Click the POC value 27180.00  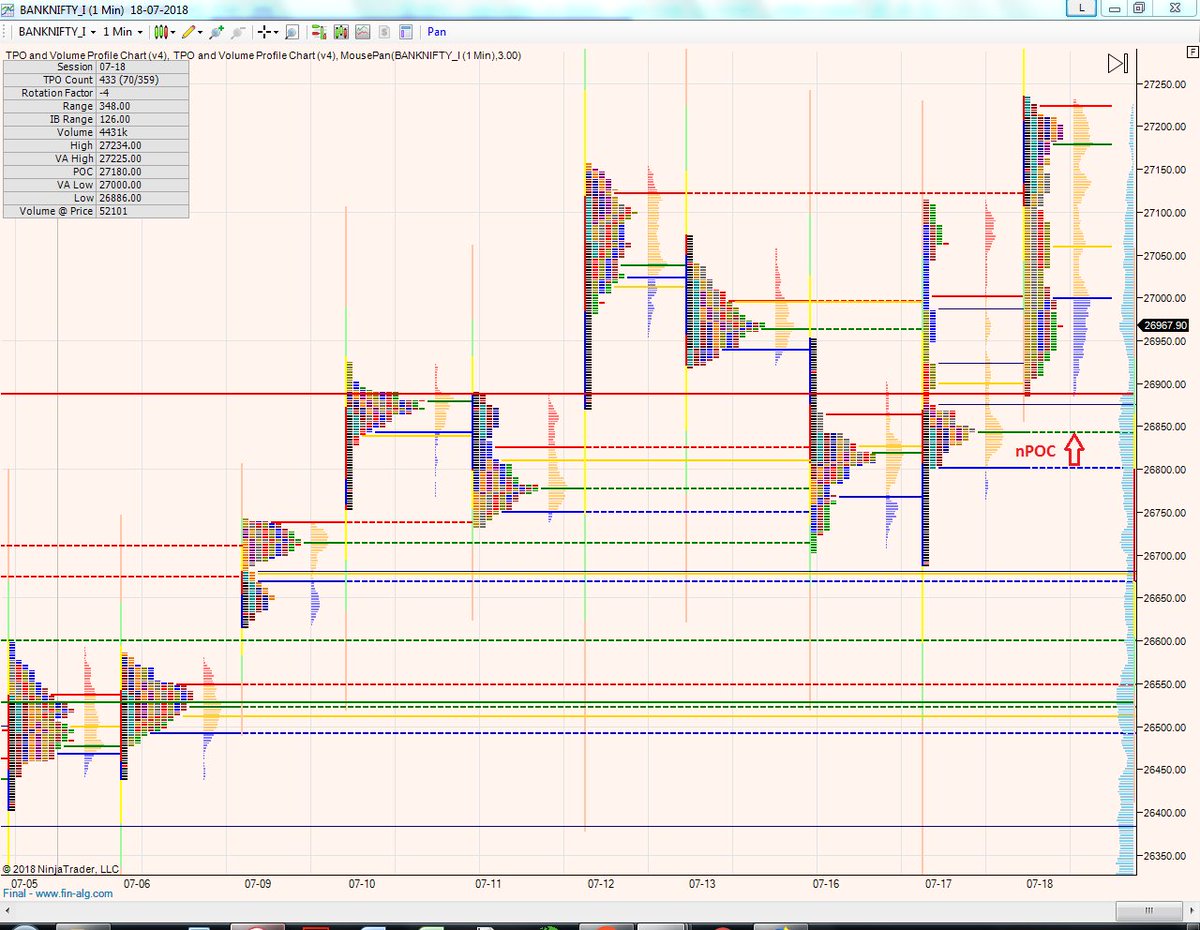coord(120,171)
